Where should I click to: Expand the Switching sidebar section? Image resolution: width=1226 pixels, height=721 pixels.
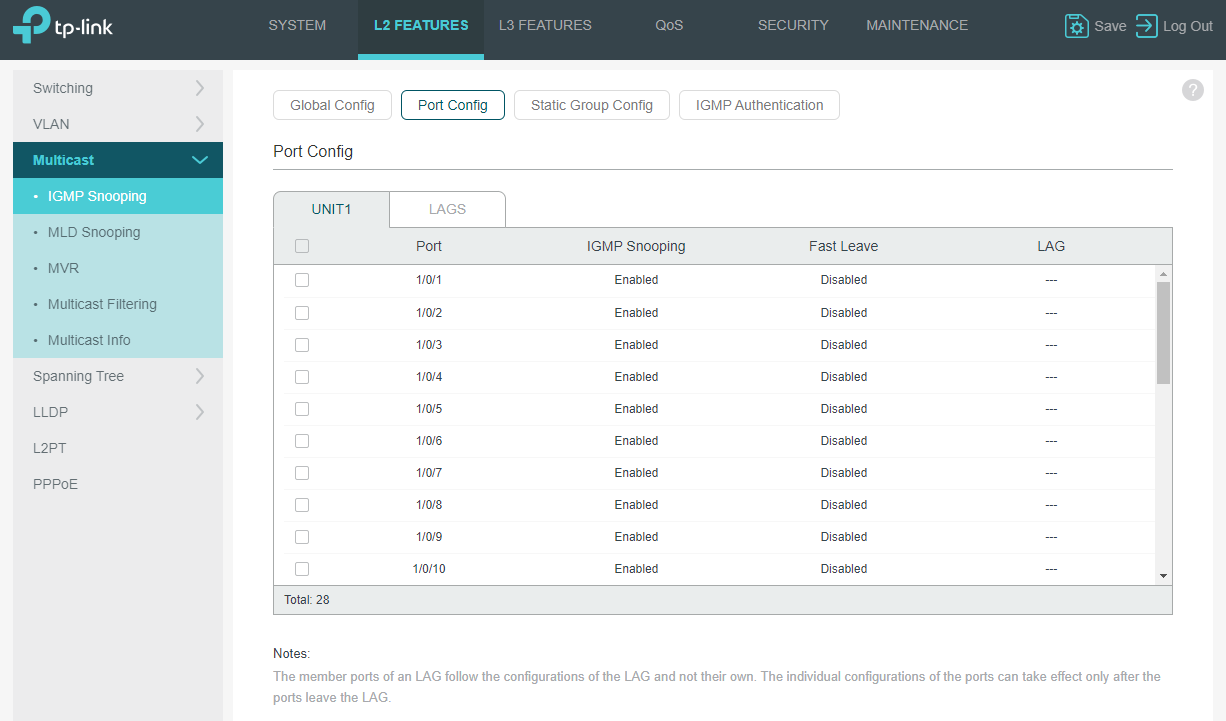118,88
